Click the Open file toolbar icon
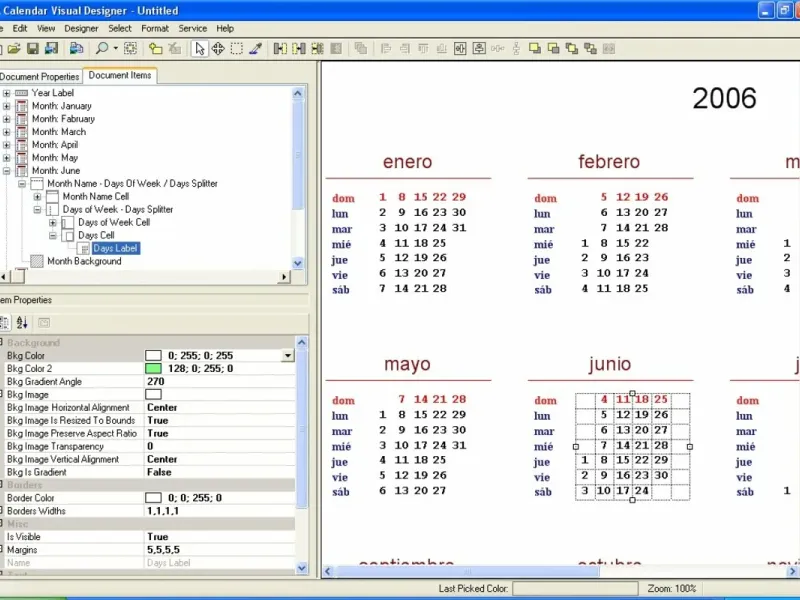Screen dimensions: 800x600 [x=14, y=48]
